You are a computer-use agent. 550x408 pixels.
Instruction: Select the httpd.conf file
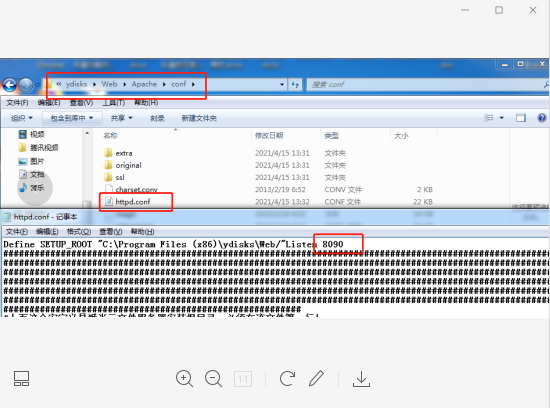pyautogui.click(x=133, y=202)
